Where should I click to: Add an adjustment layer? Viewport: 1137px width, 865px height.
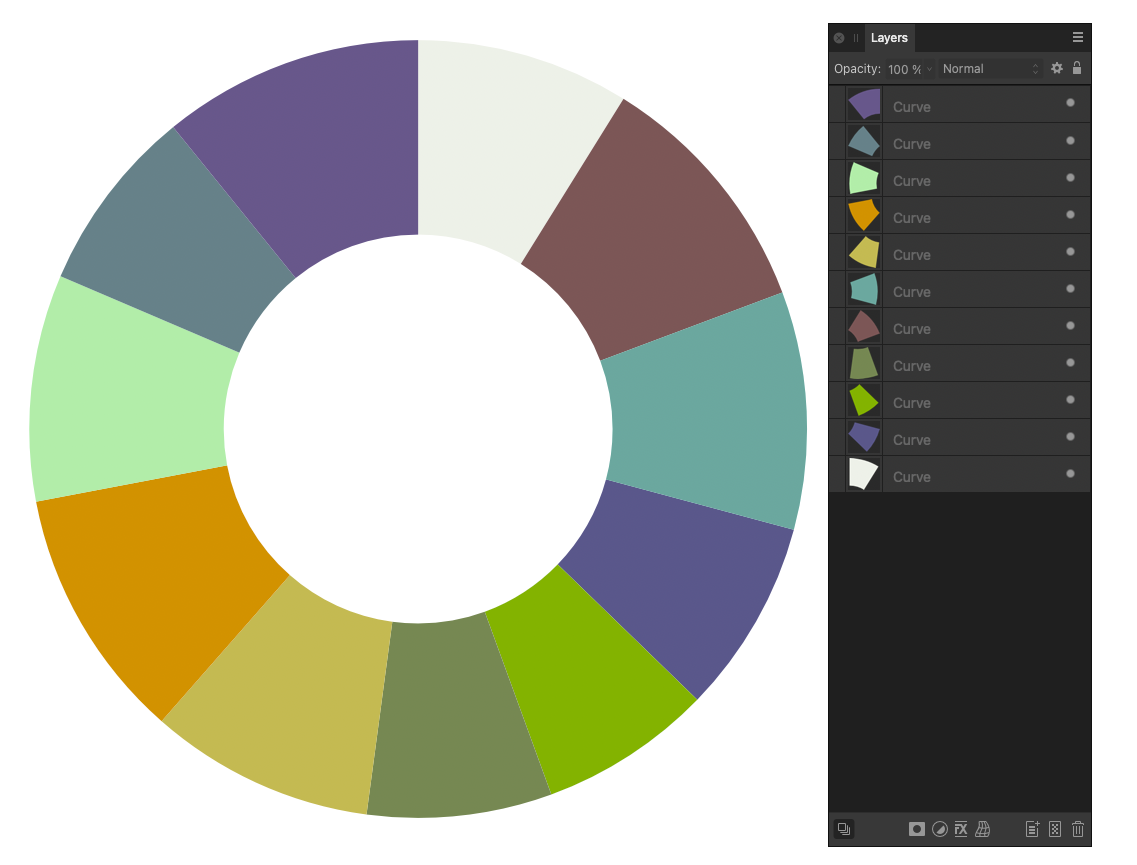939,829
